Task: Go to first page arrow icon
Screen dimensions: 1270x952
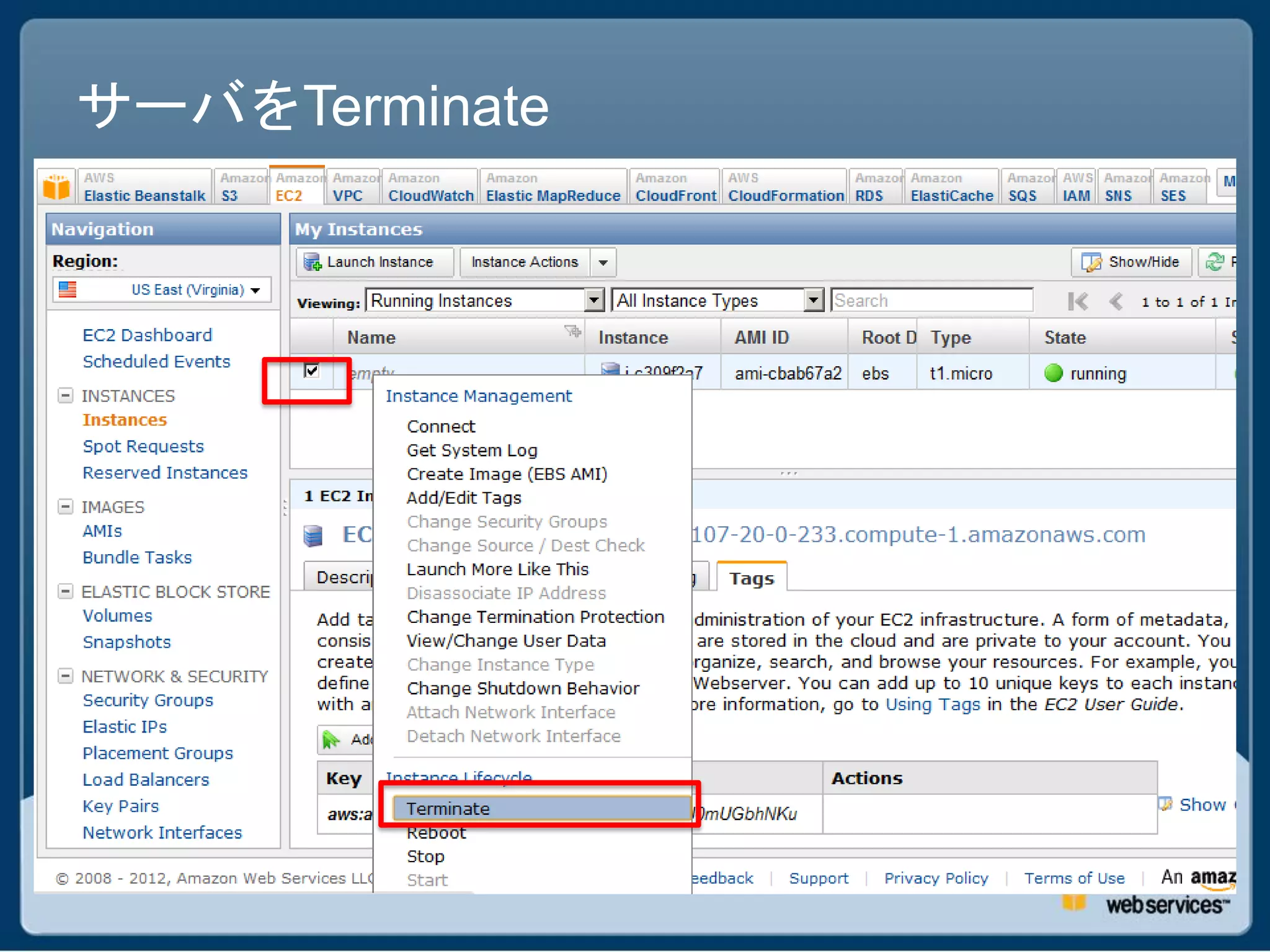Action: (1078, 302)
